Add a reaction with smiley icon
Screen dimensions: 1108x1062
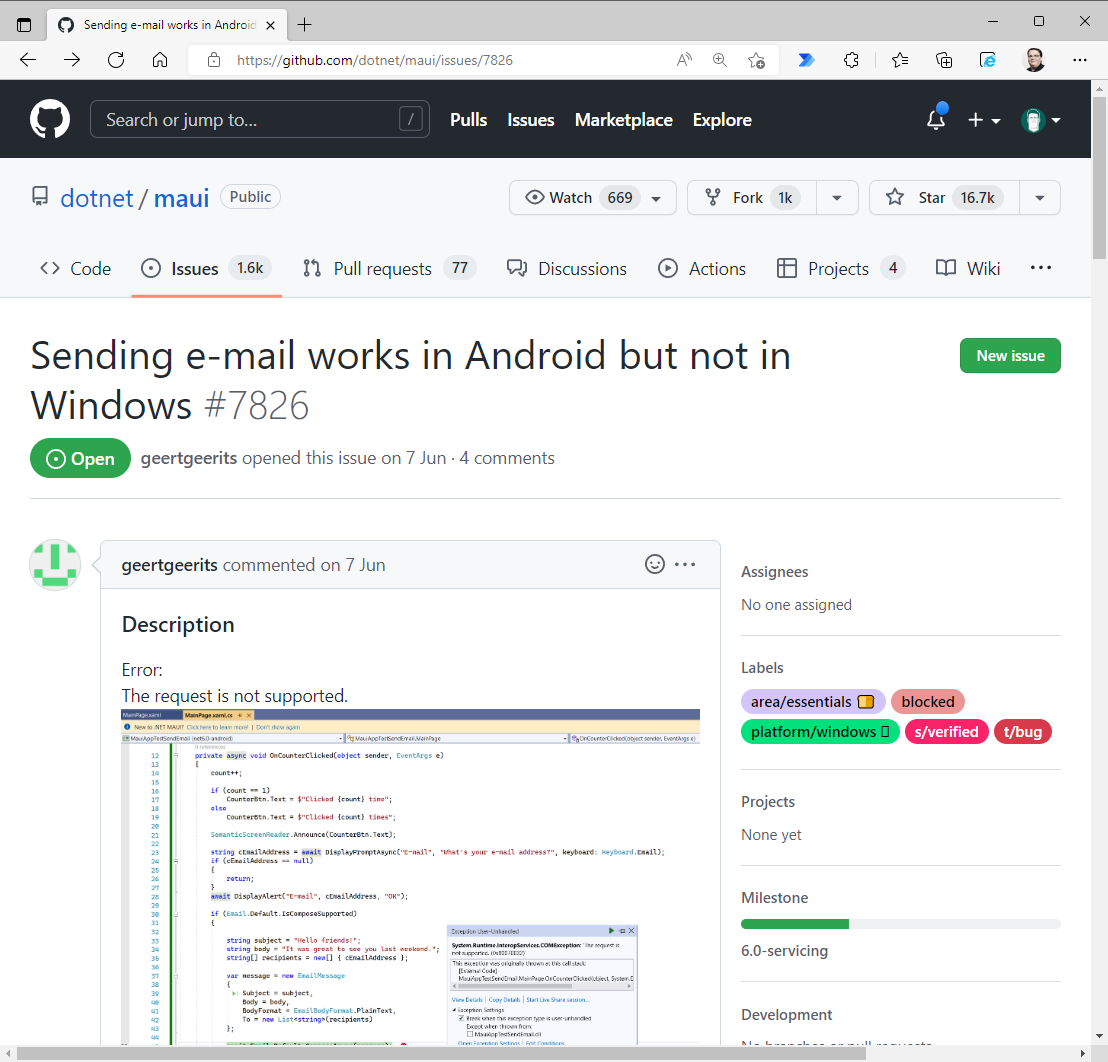tap(655, 564)
